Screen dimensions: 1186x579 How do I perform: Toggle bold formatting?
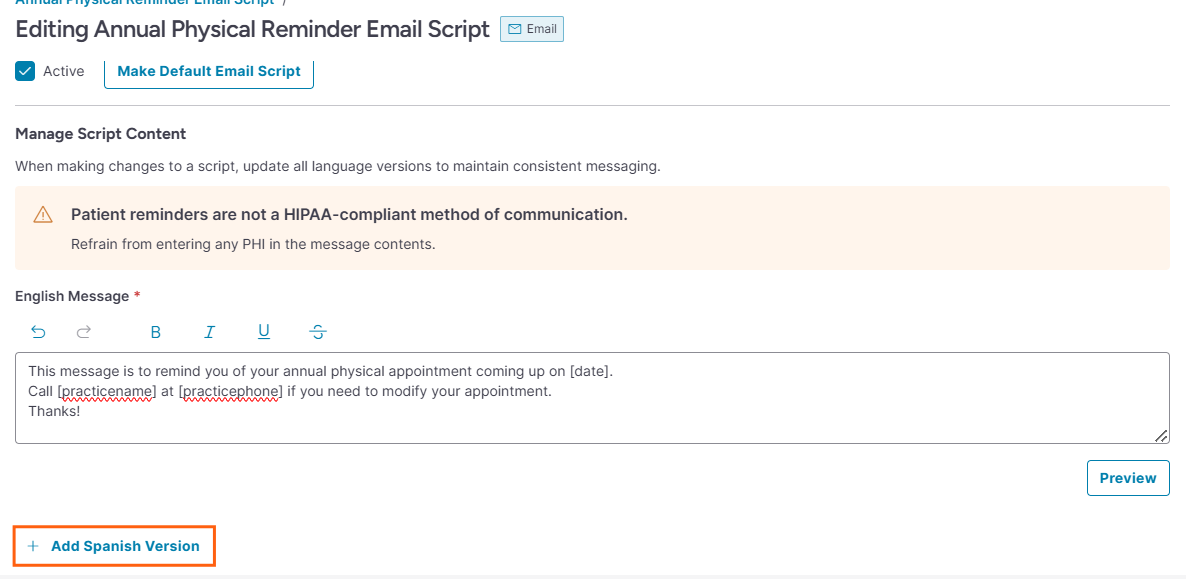(155, 332)
